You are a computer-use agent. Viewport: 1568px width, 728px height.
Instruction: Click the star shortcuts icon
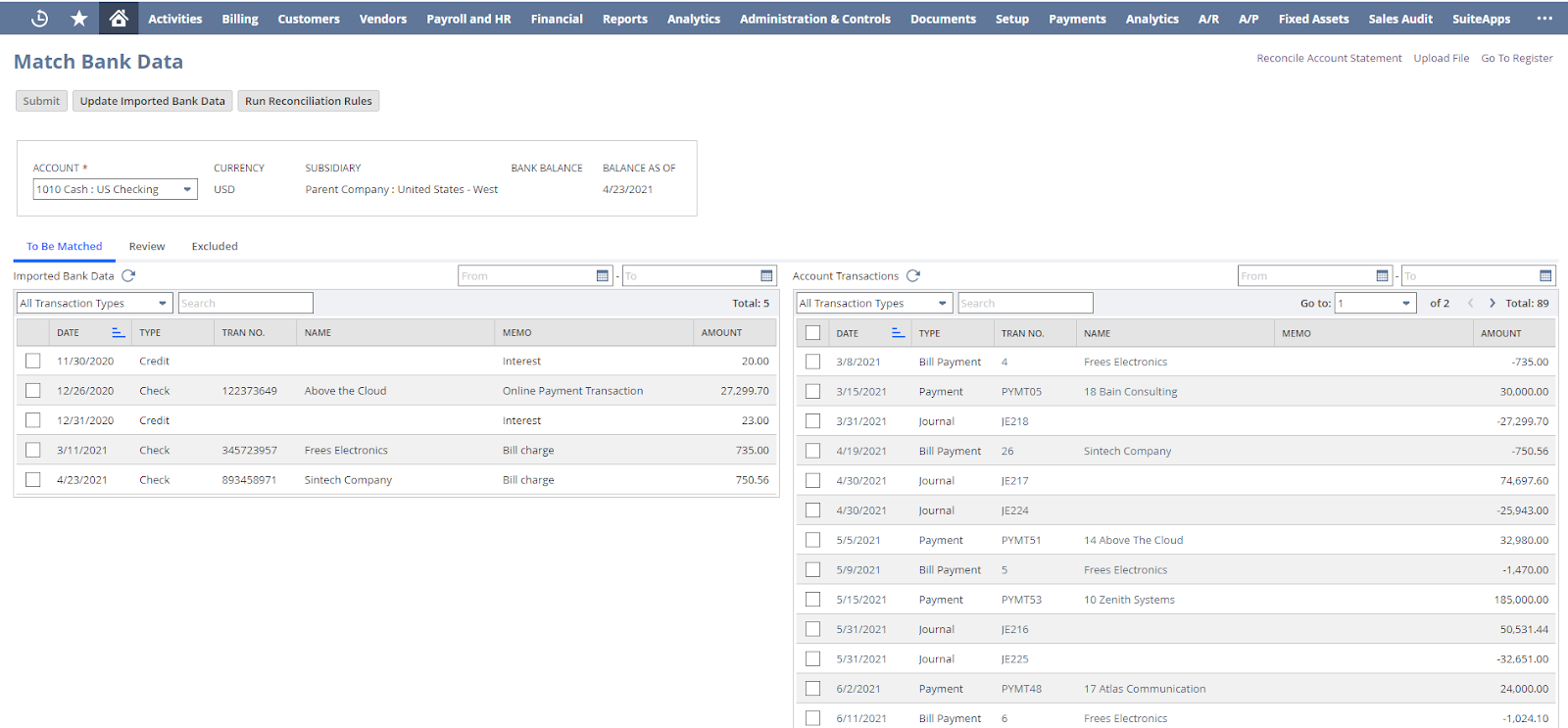(79, 19)
